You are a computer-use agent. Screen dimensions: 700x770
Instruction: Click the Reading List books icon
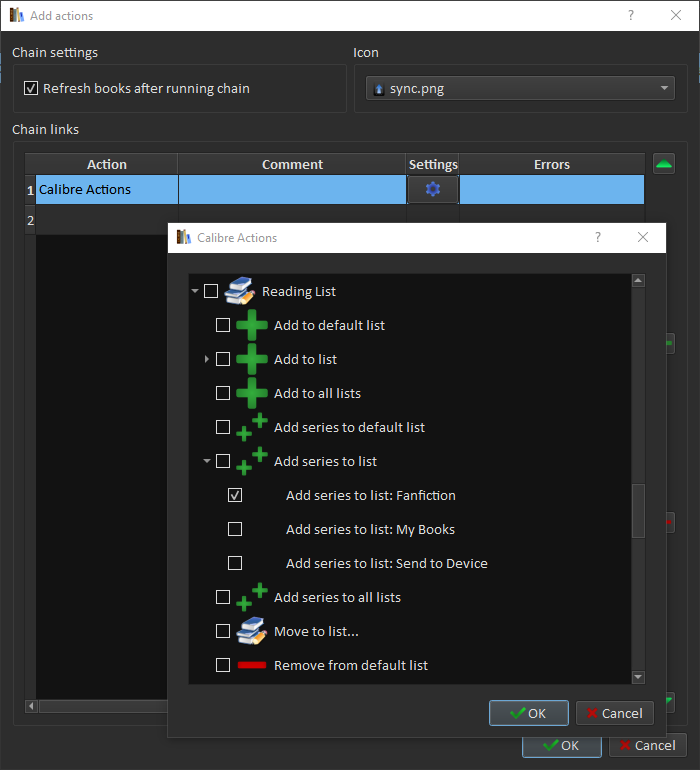tap(240, 291)
